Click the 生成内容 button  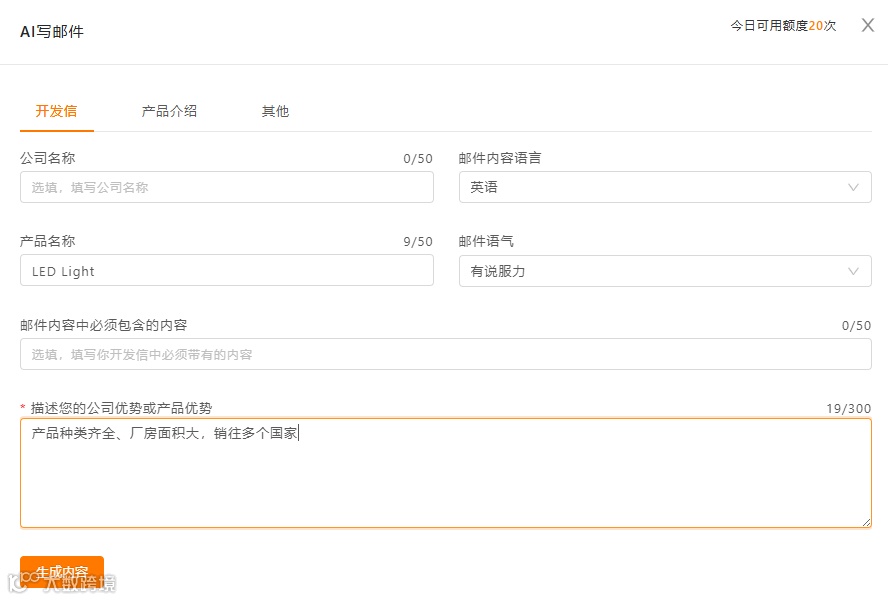pos(62,572)
